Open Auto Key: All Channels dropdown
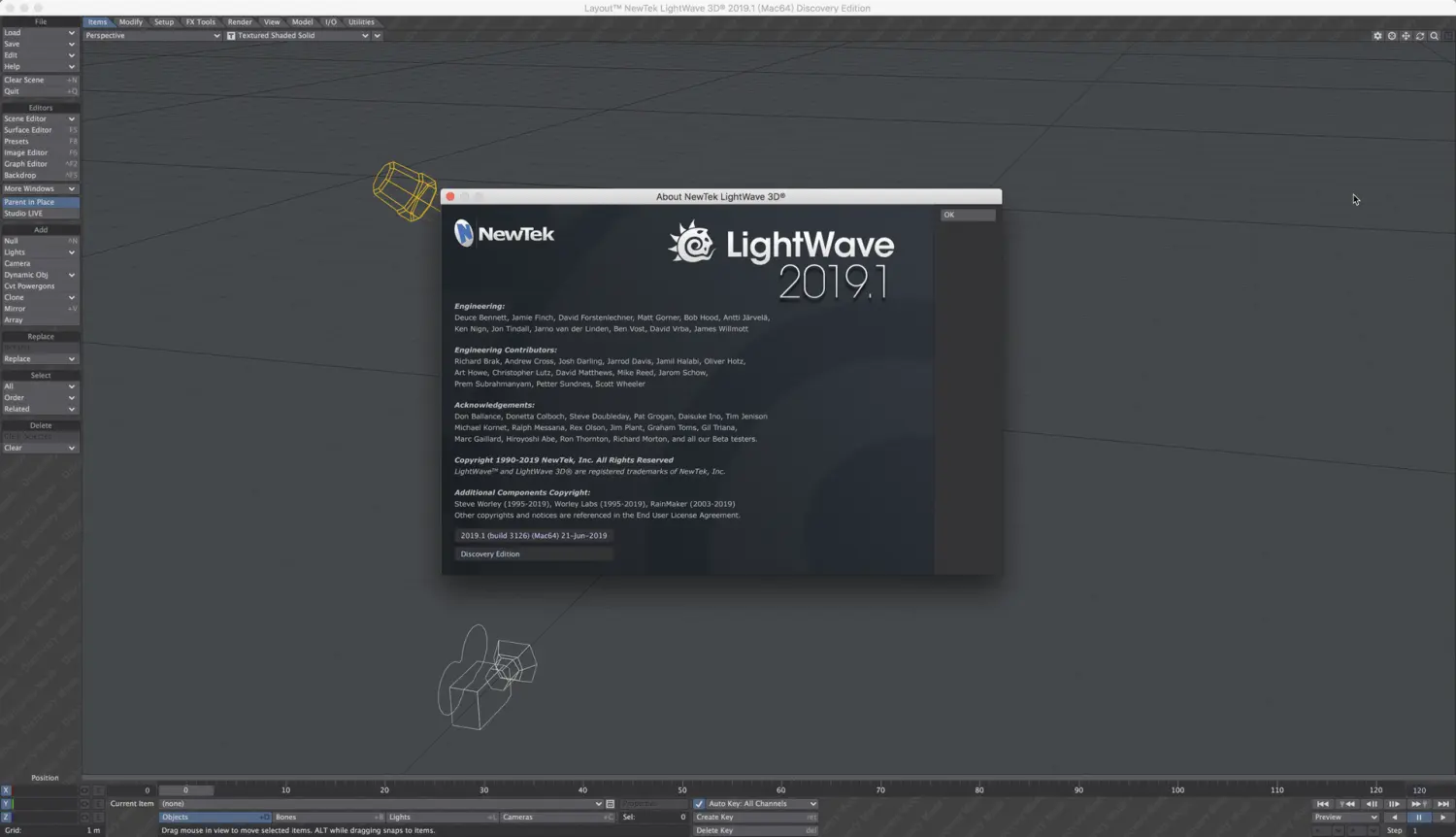The width and height of the screenshot is (1456, 837). [762, 804]
